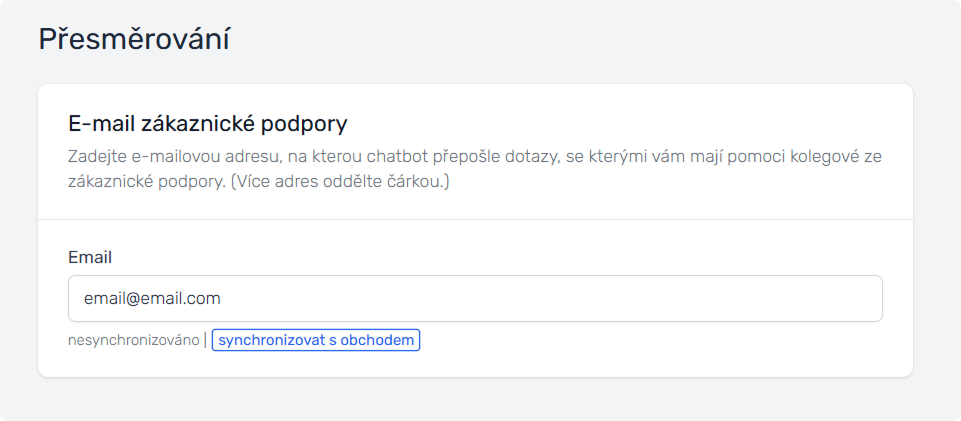
Task: Sync email with the shop
Action: [x=316, y=341]
